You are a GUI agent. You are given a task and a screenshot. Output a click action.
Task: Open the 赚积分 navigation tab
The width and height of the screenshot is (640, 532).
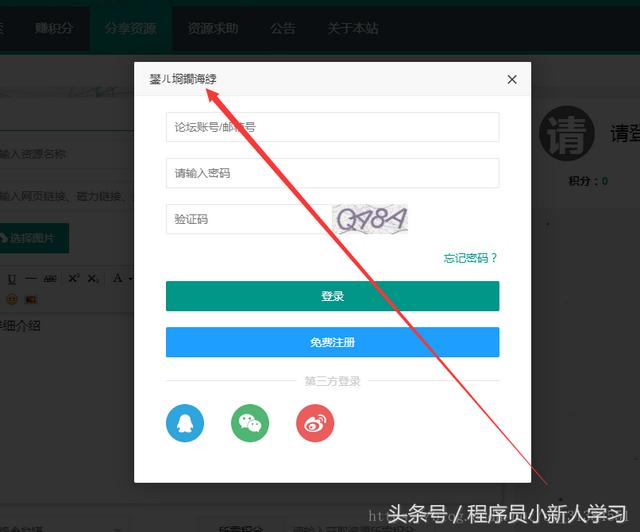(x=53, y=28)
